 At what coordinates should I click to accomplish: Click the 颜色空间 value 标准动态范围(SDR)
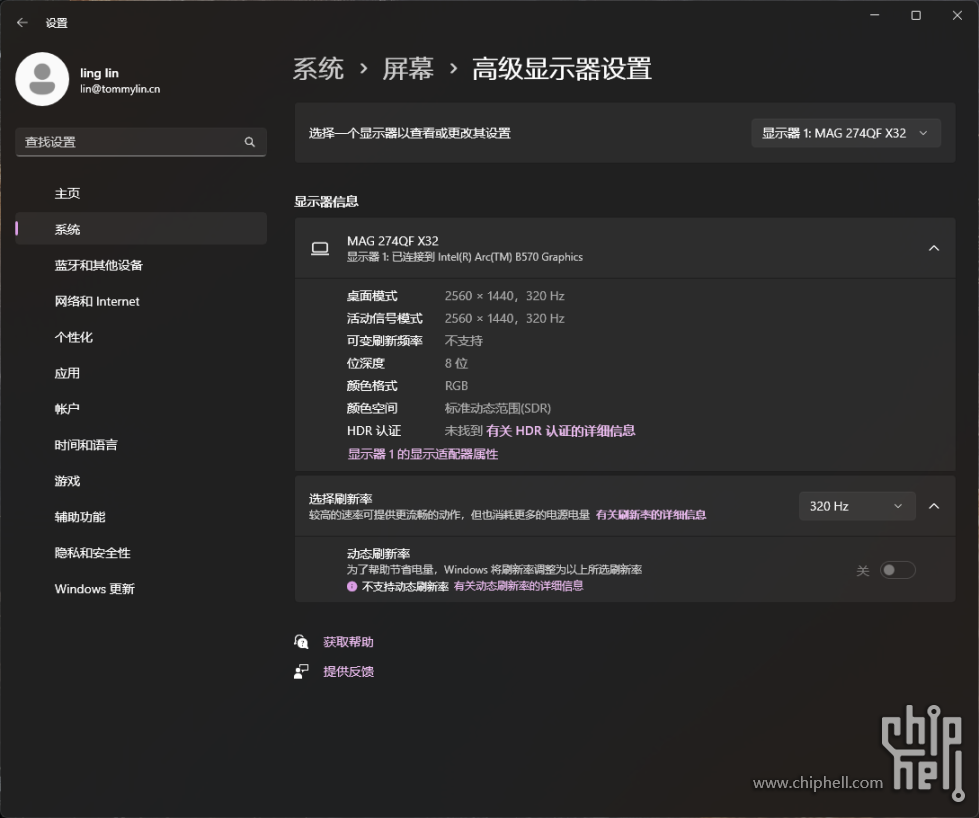pyautogui.click(x=498, y=408)
